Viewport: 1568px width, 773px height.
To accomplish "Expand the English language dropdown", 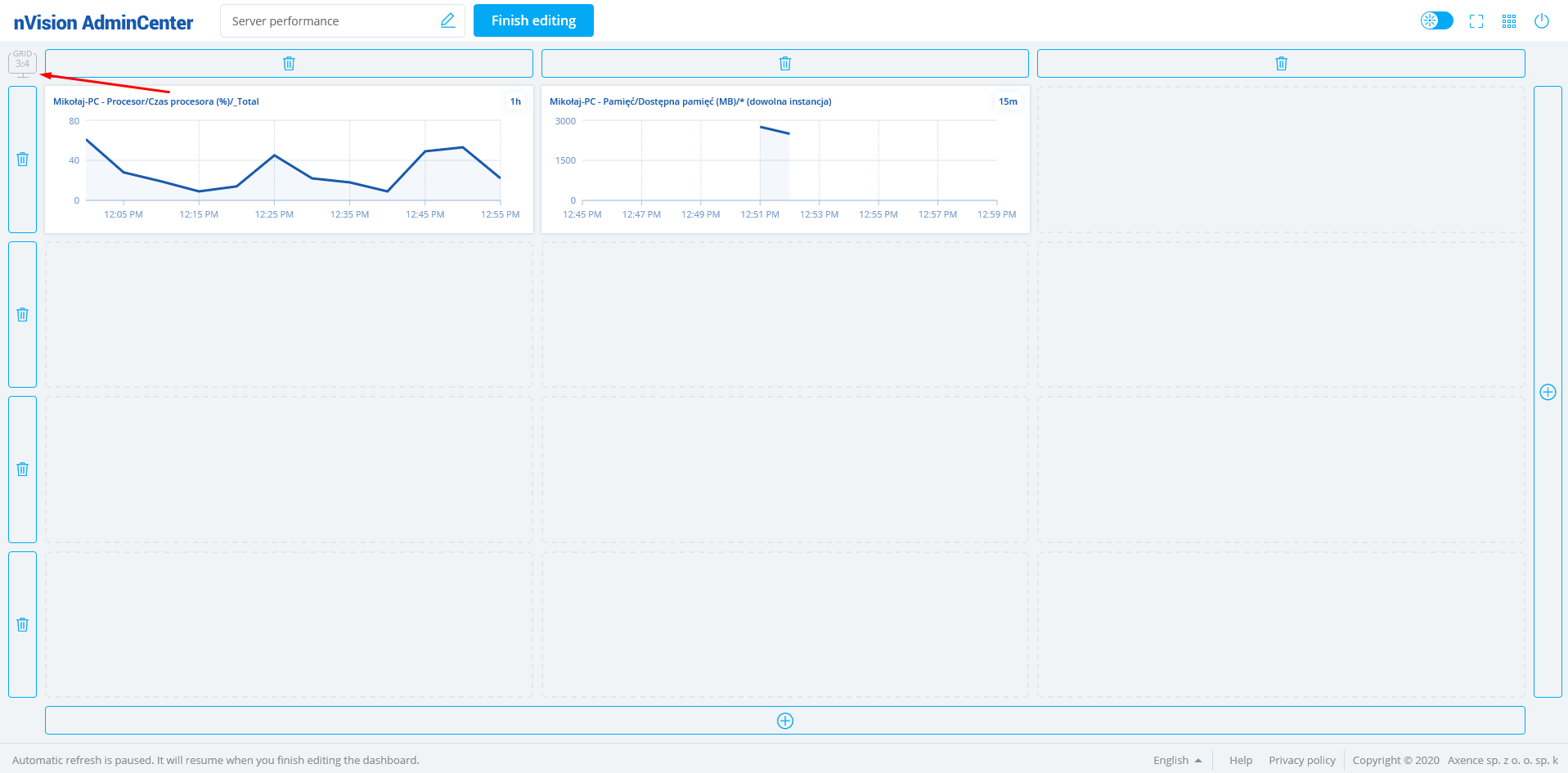I will click(1177, 760).
